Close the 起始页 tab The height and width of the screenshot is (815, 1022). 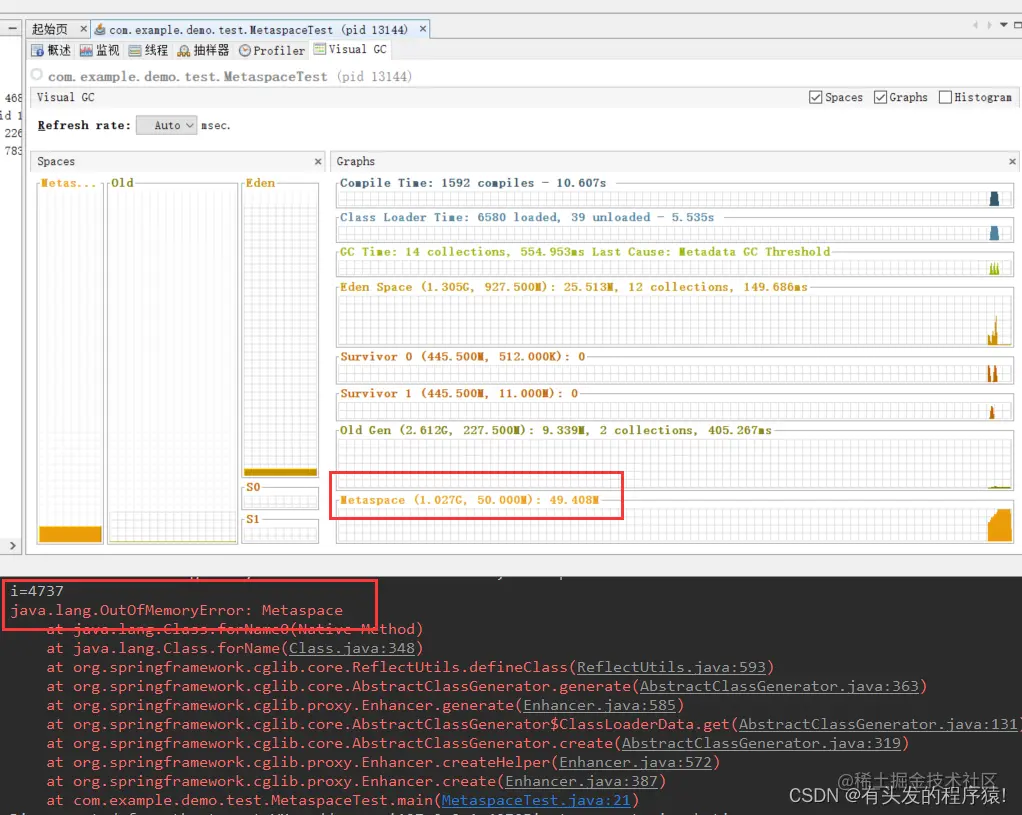[83, 29]
